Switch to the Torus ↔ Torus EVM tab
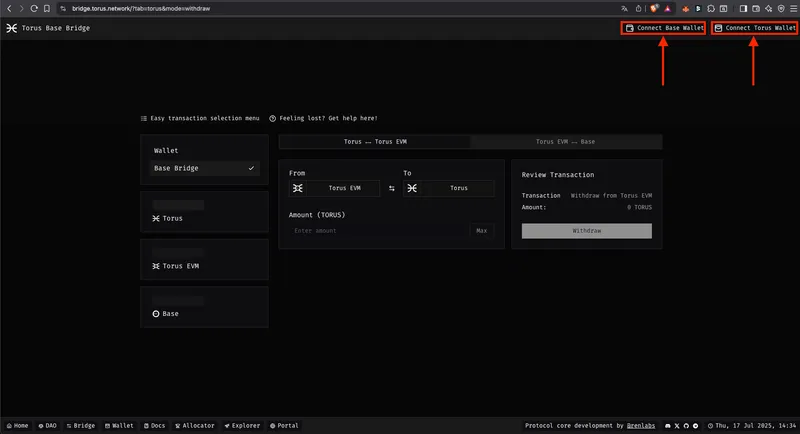Image resolution: width=800 pixels, height=434 pixels. coord(374,142)
